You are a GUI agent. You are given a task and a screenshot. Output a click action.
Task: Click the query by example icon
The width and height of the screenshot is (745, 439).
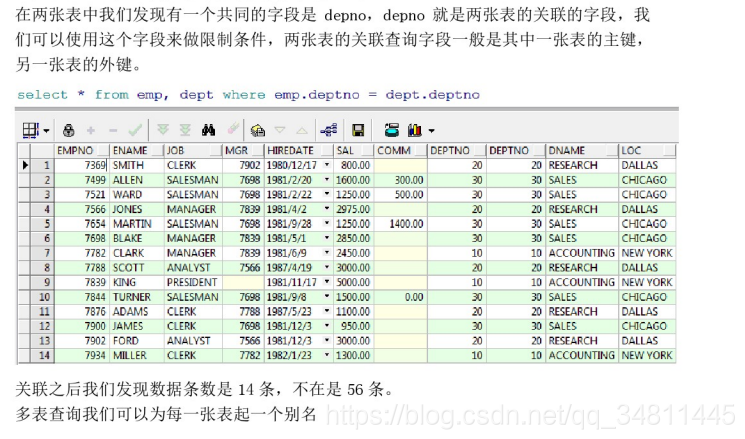pos(258,130)
